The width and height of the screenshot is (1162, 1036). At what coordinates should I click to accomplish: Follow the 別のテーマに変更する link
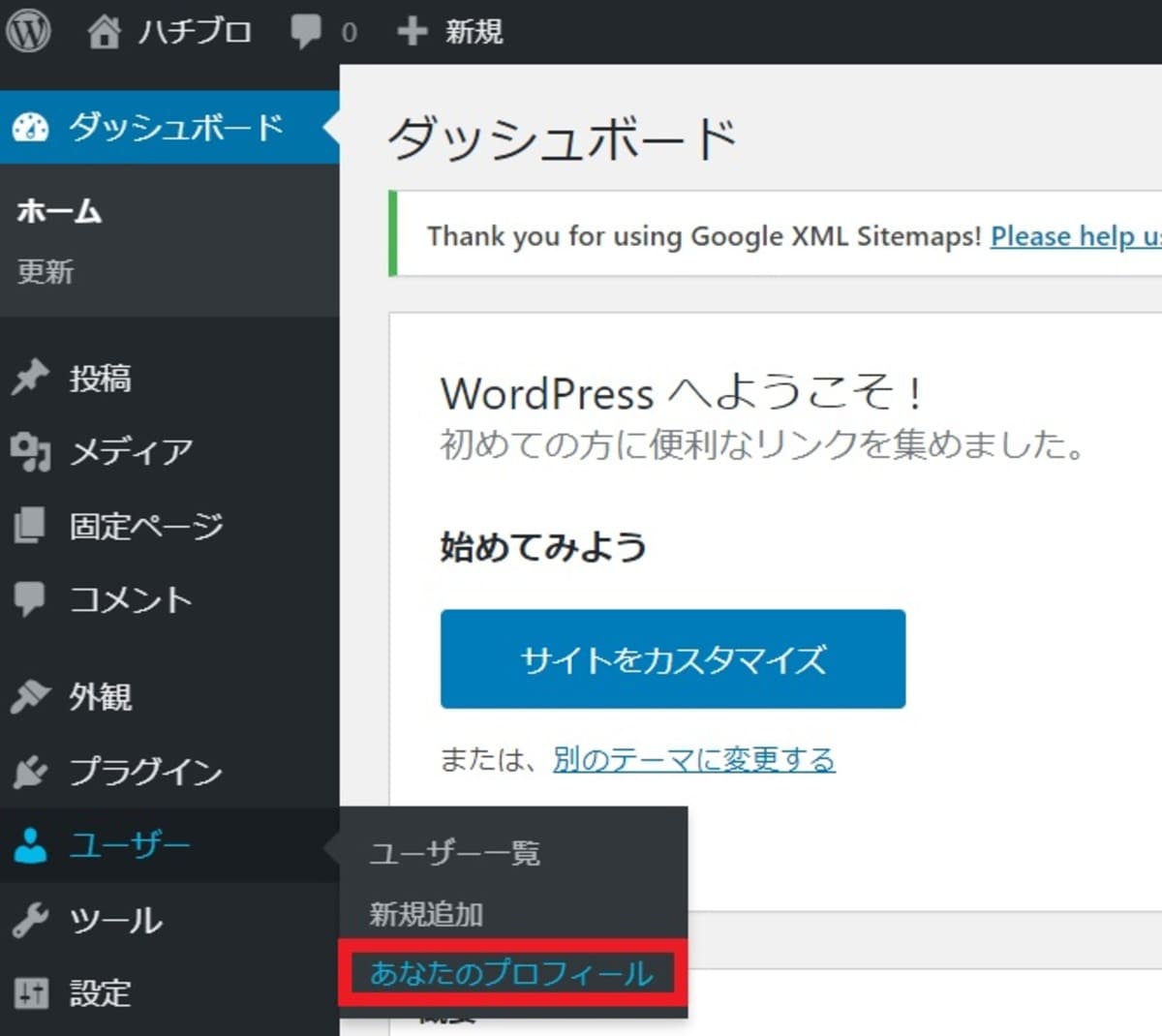(x=694, y=759)
